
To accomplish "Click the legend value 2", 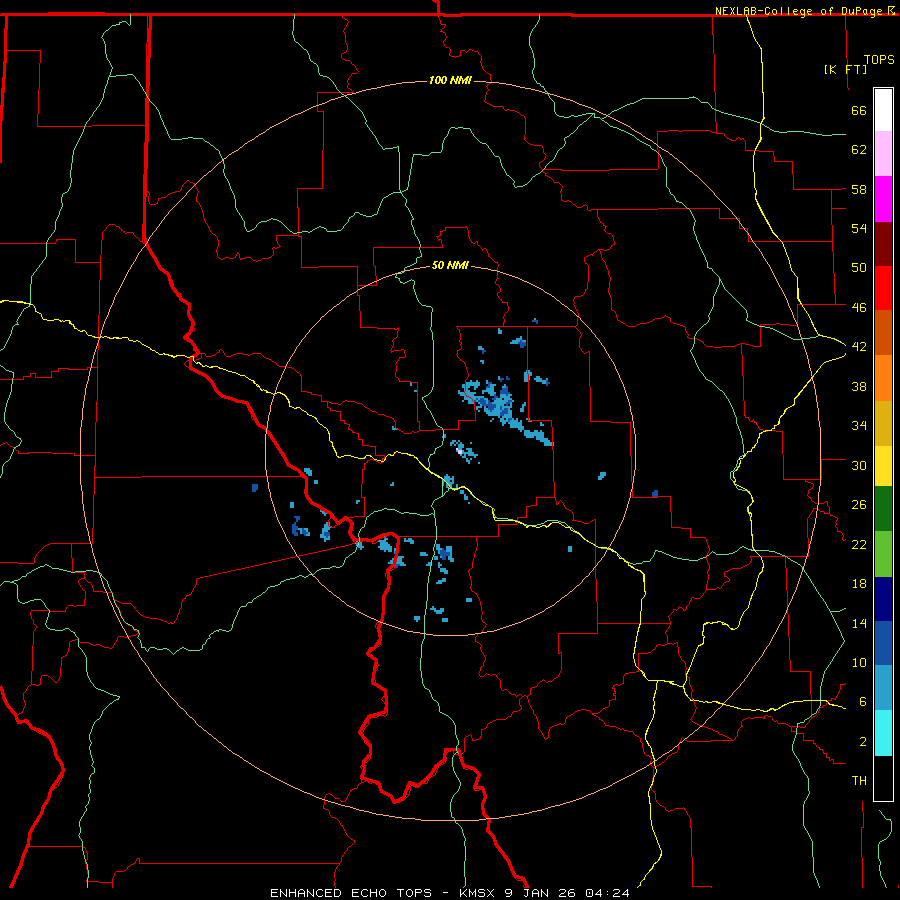I will (863, 742).
